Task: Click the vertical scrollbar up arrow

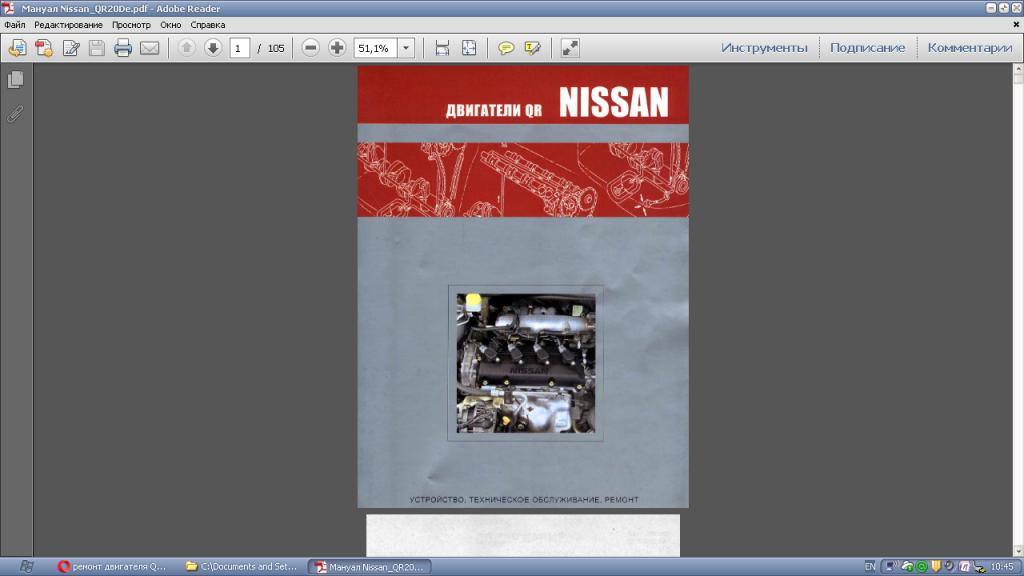Action: (x=1018, y=69)
